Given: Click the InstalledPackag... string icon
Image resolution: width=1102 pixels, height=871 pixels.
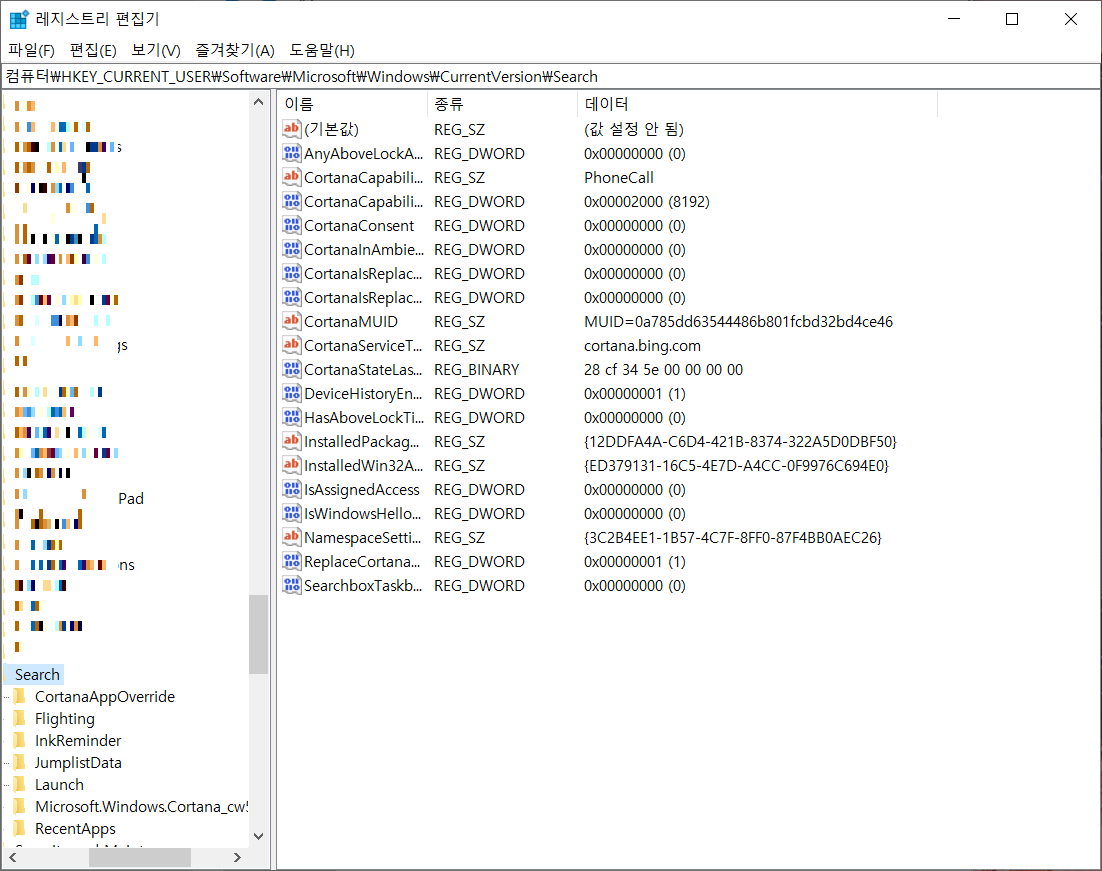Looking at the screenshot, I should point(292,441).
